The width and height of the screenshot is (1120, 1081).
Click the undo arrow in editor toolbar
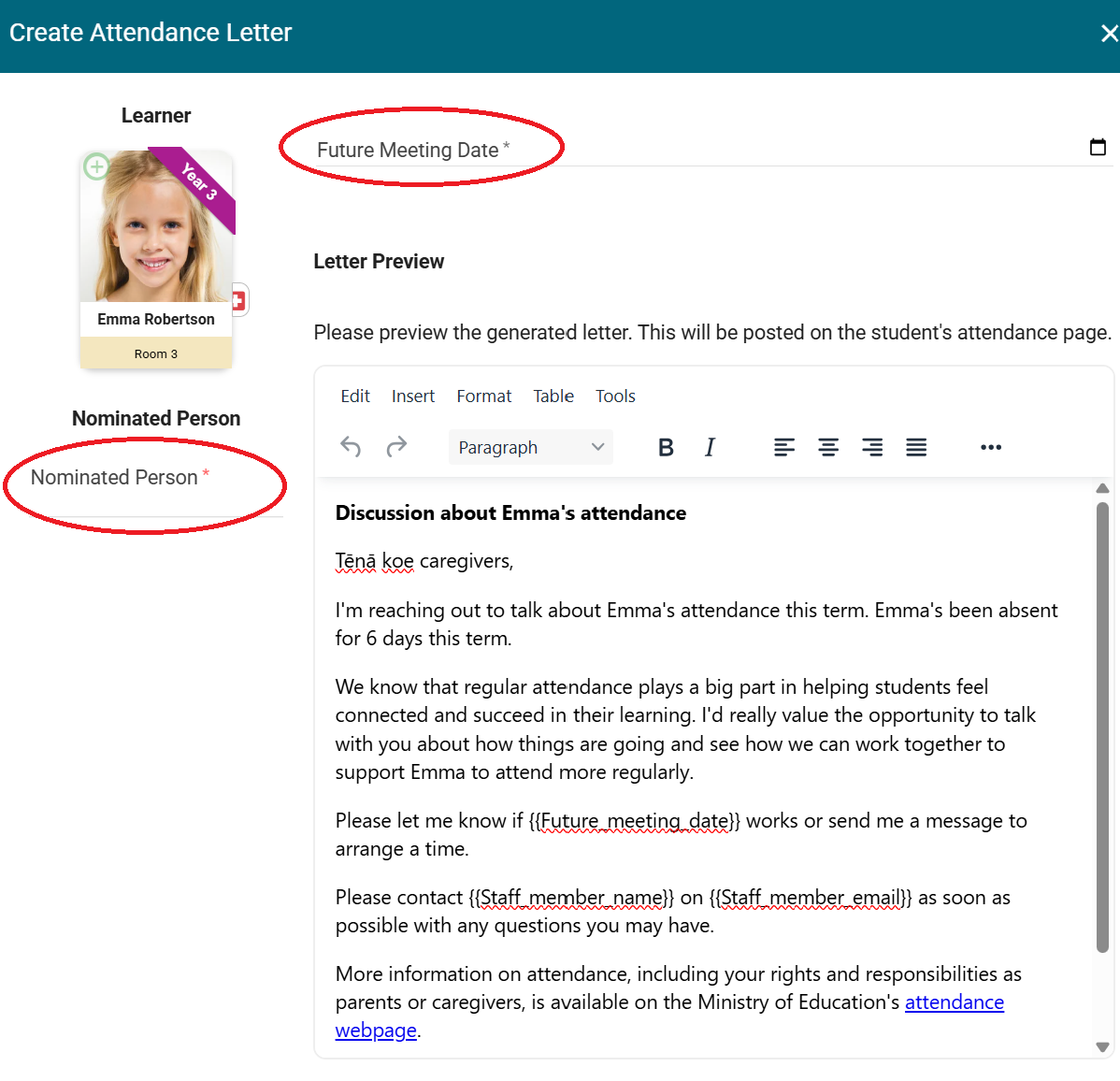pyautogui.click(x=351, y=447)
